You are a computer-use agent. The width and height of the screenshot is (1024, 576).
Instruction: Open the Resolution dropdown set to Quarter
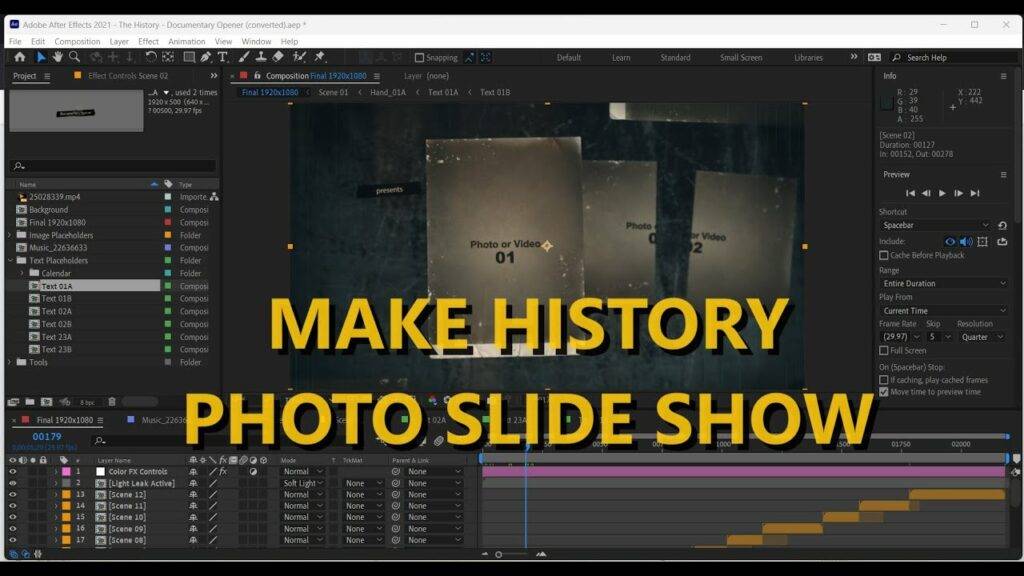pyautogui.click(x=980, y=337)
